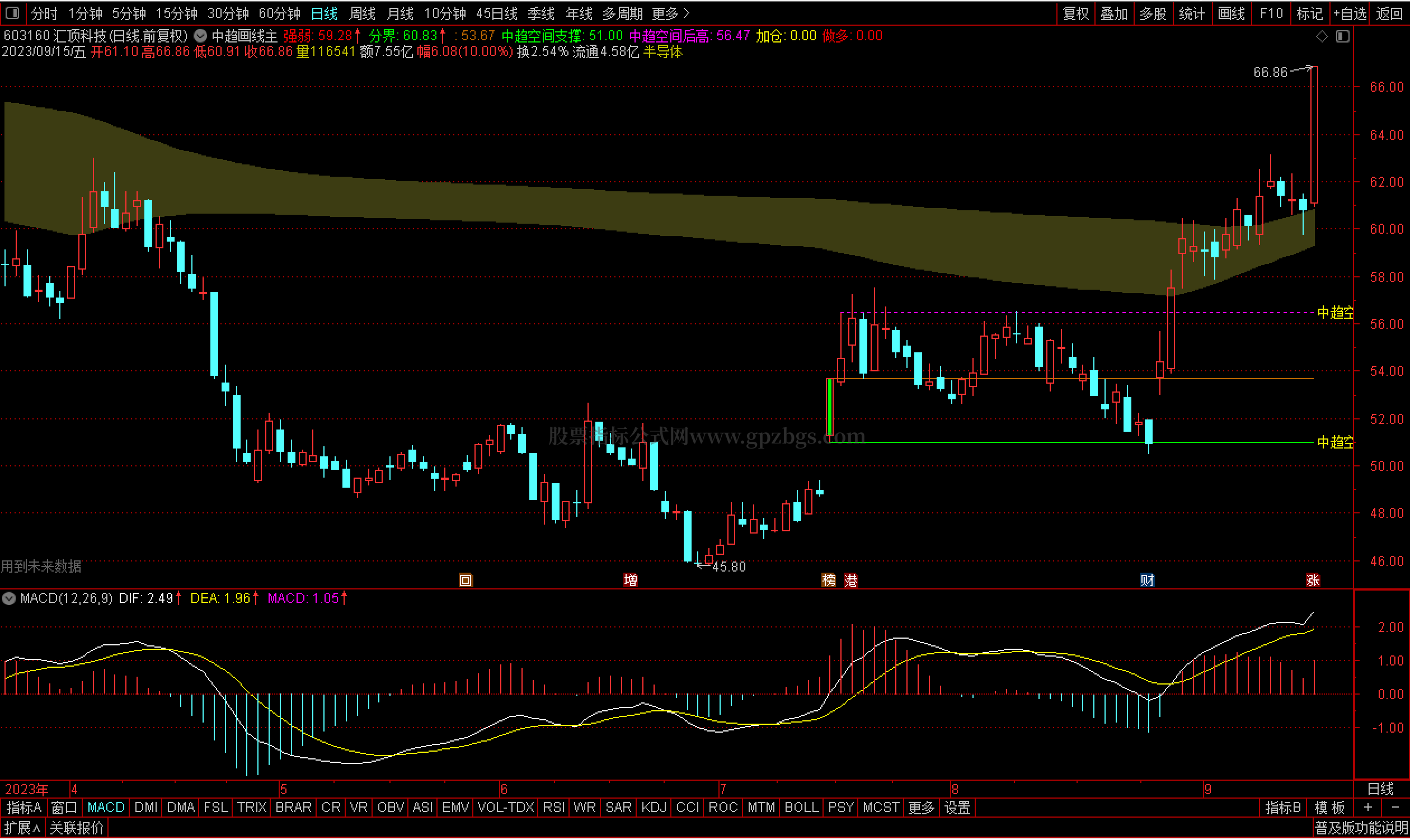This screenshot has height=840, width=1410.
Task: Click the 返回 back button
Action: click(1389, 13)
